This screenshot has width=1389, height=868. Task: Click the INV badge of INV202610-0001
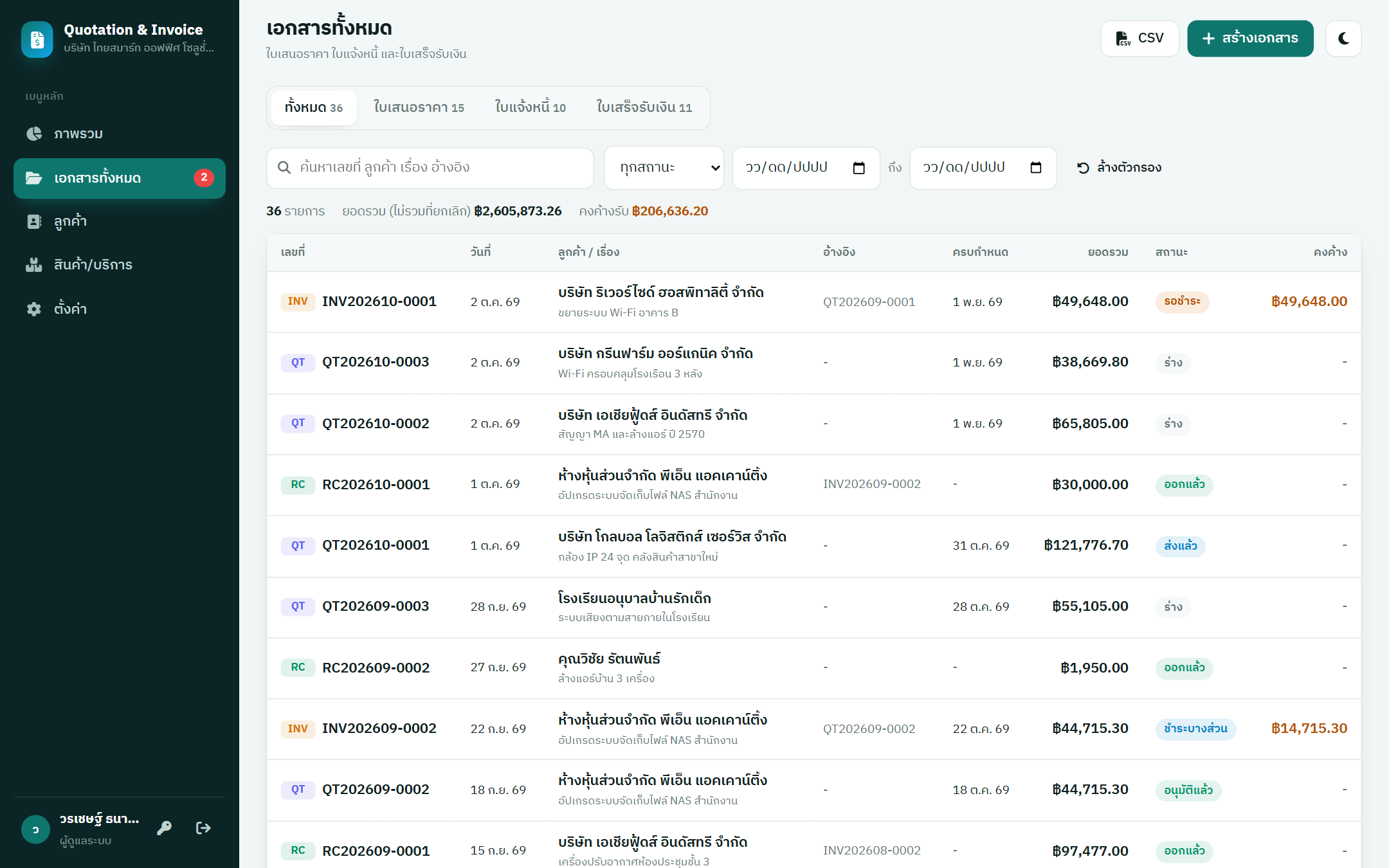coord(298,302)
